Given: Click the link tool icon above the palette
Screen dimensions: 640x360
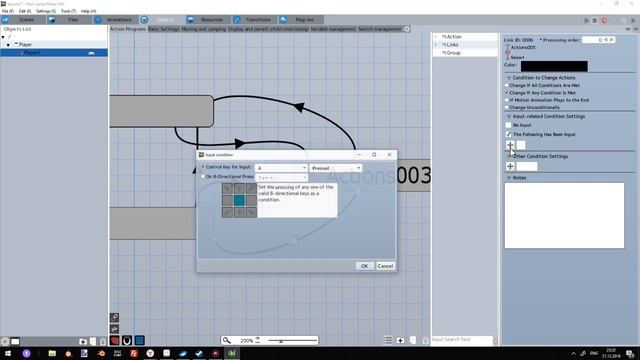Looking at the screenshot, I should point(115,317).
